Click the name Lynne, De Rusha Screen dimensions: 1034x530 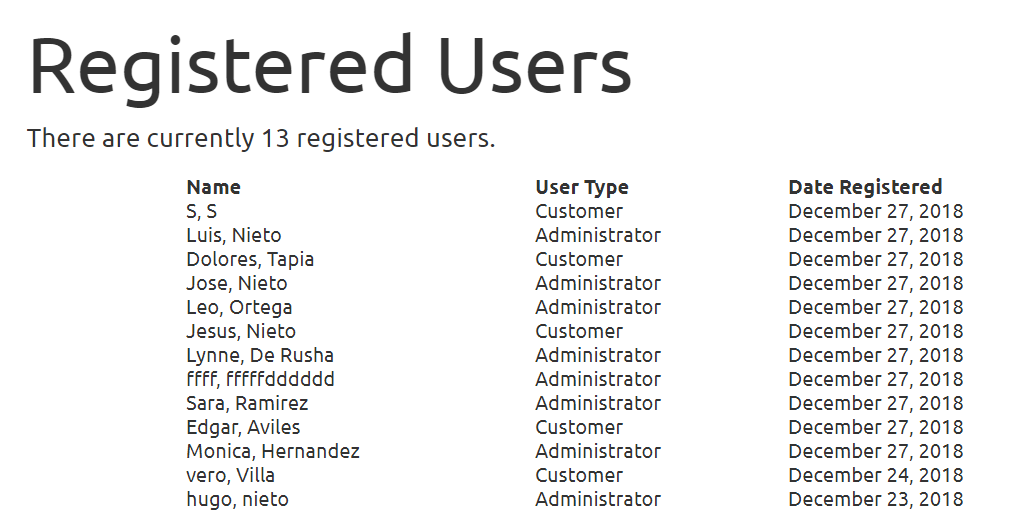260,355
